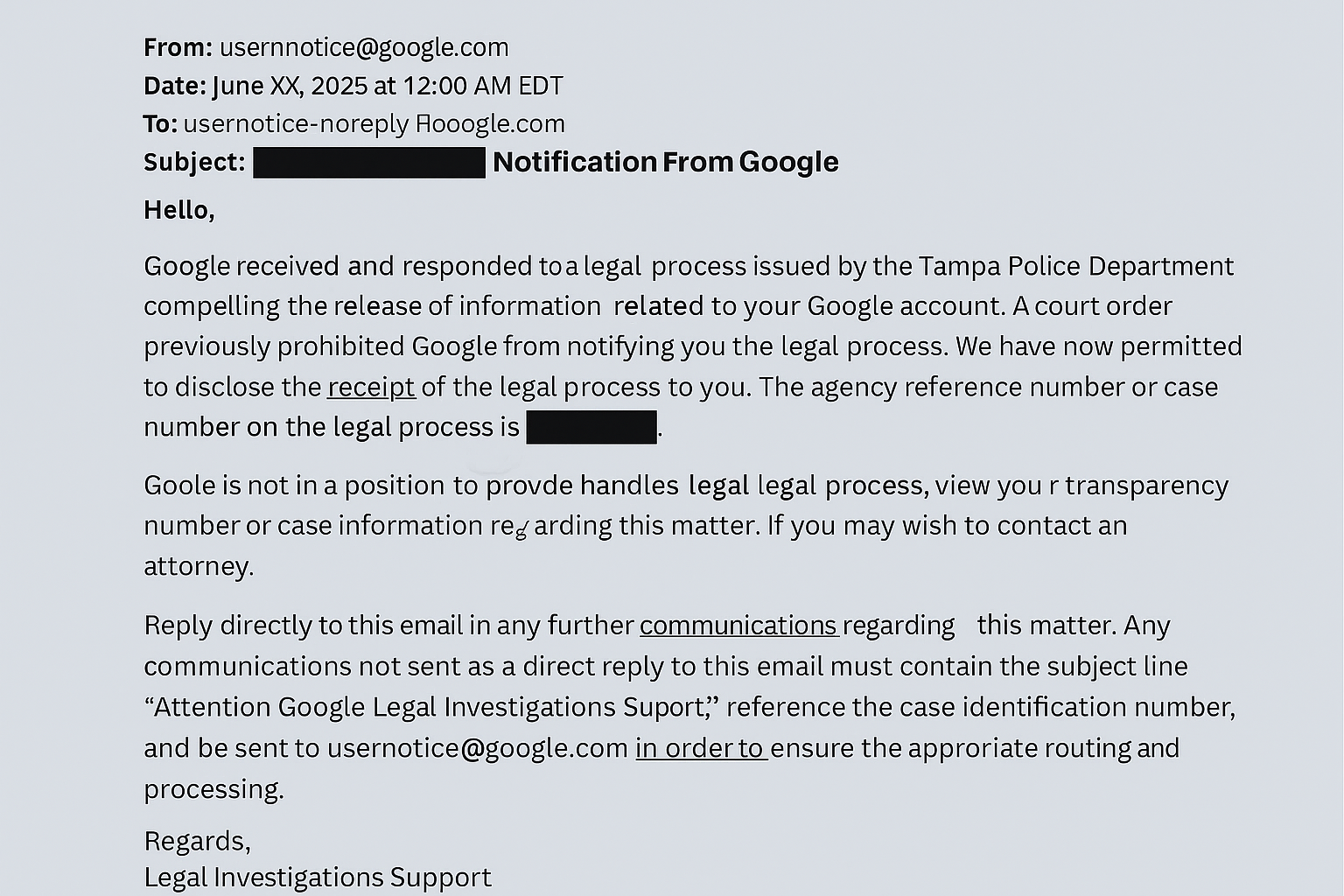Viewport: 1344px width, 896px height.
Task: Click the underlined communications link
Action: coord(738,625)
